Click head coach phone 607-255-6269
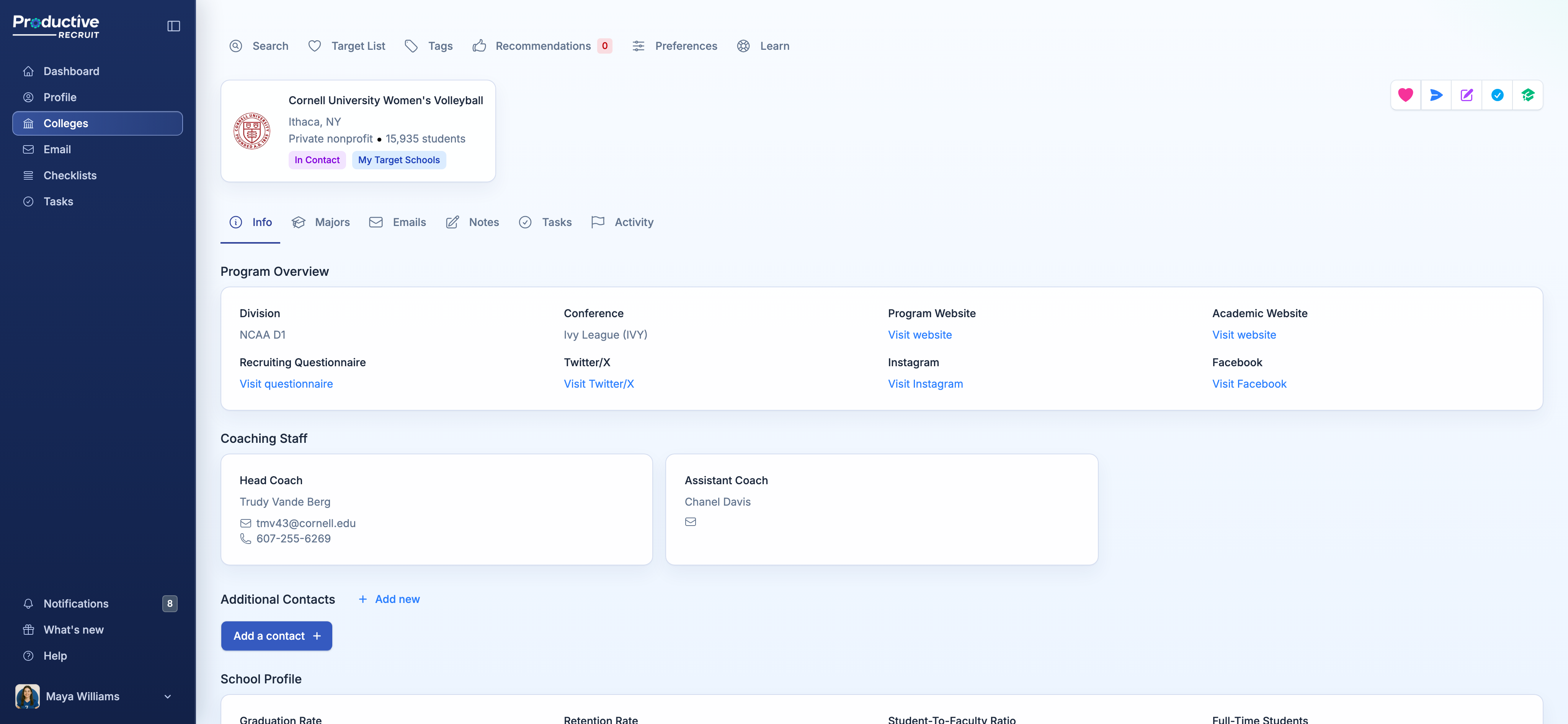 (x=293, y=538)
